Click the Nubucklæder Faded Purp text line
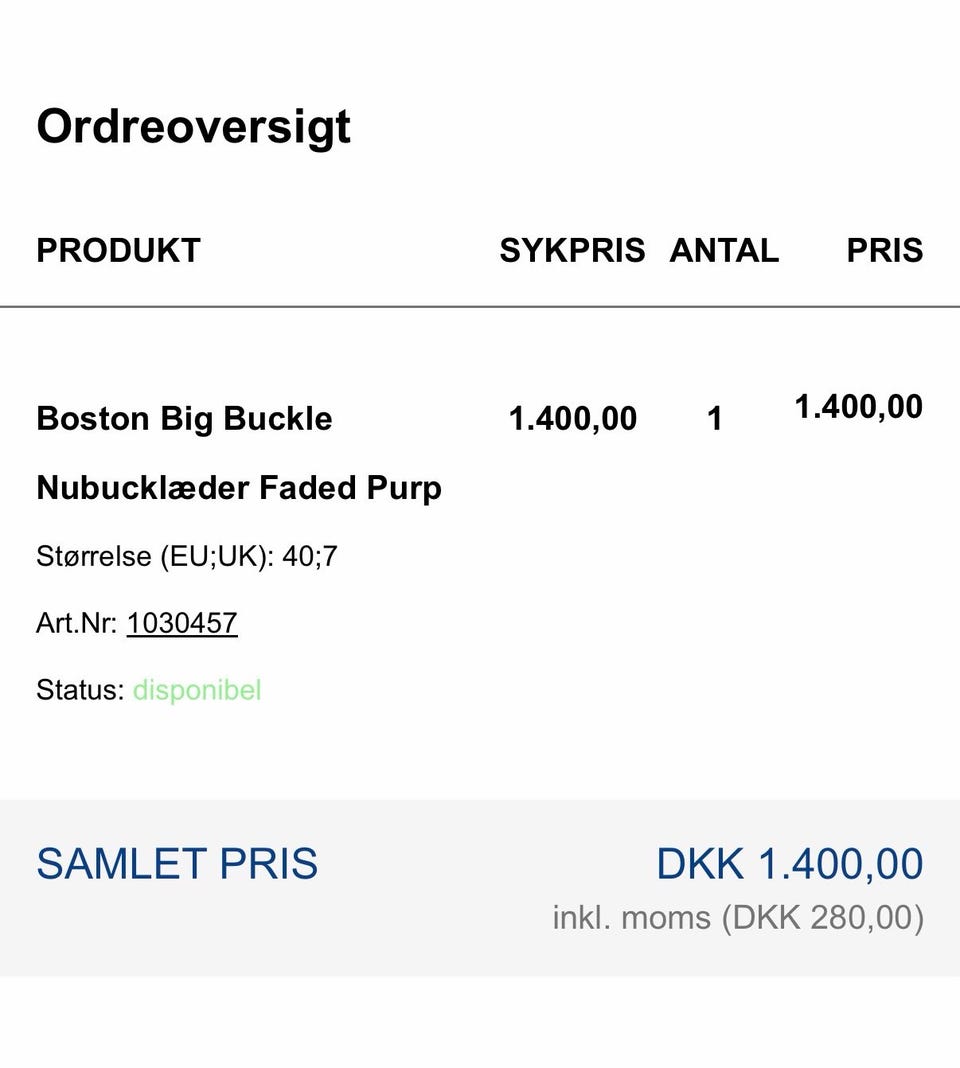The image size is (960, 1068). (x=239, y=488)
